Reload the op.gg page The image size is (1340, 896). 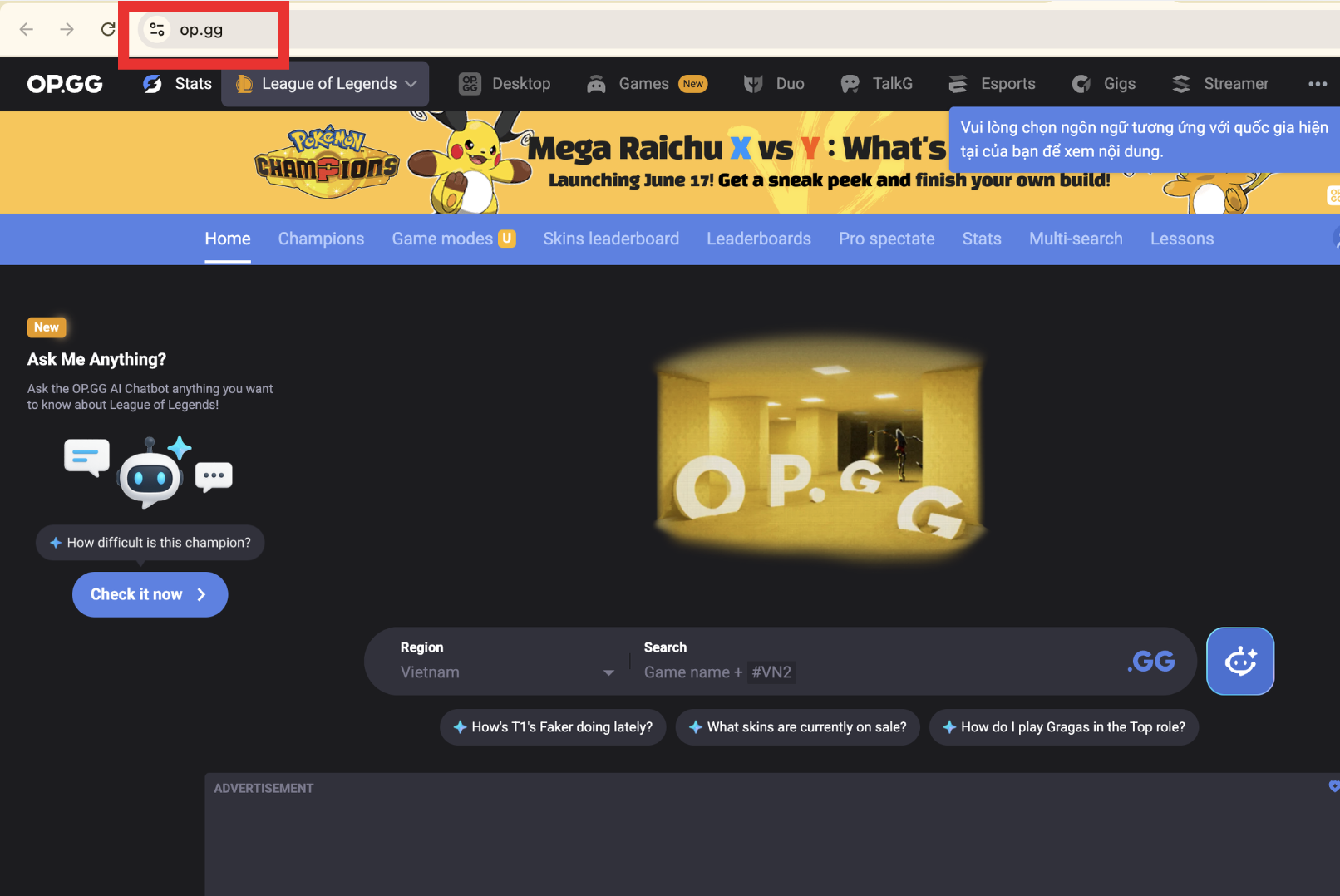[x=107, y=30]
